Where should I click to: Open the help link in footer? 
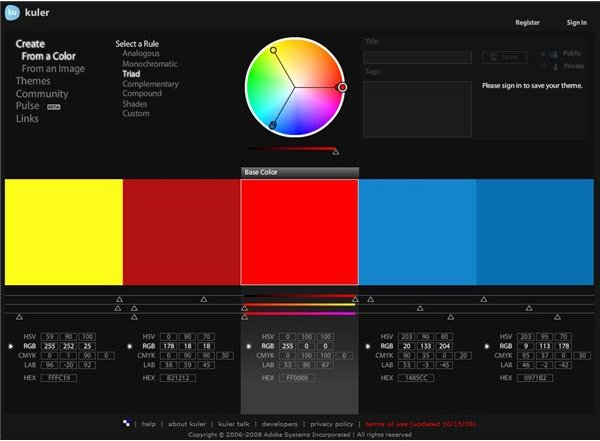148,424
